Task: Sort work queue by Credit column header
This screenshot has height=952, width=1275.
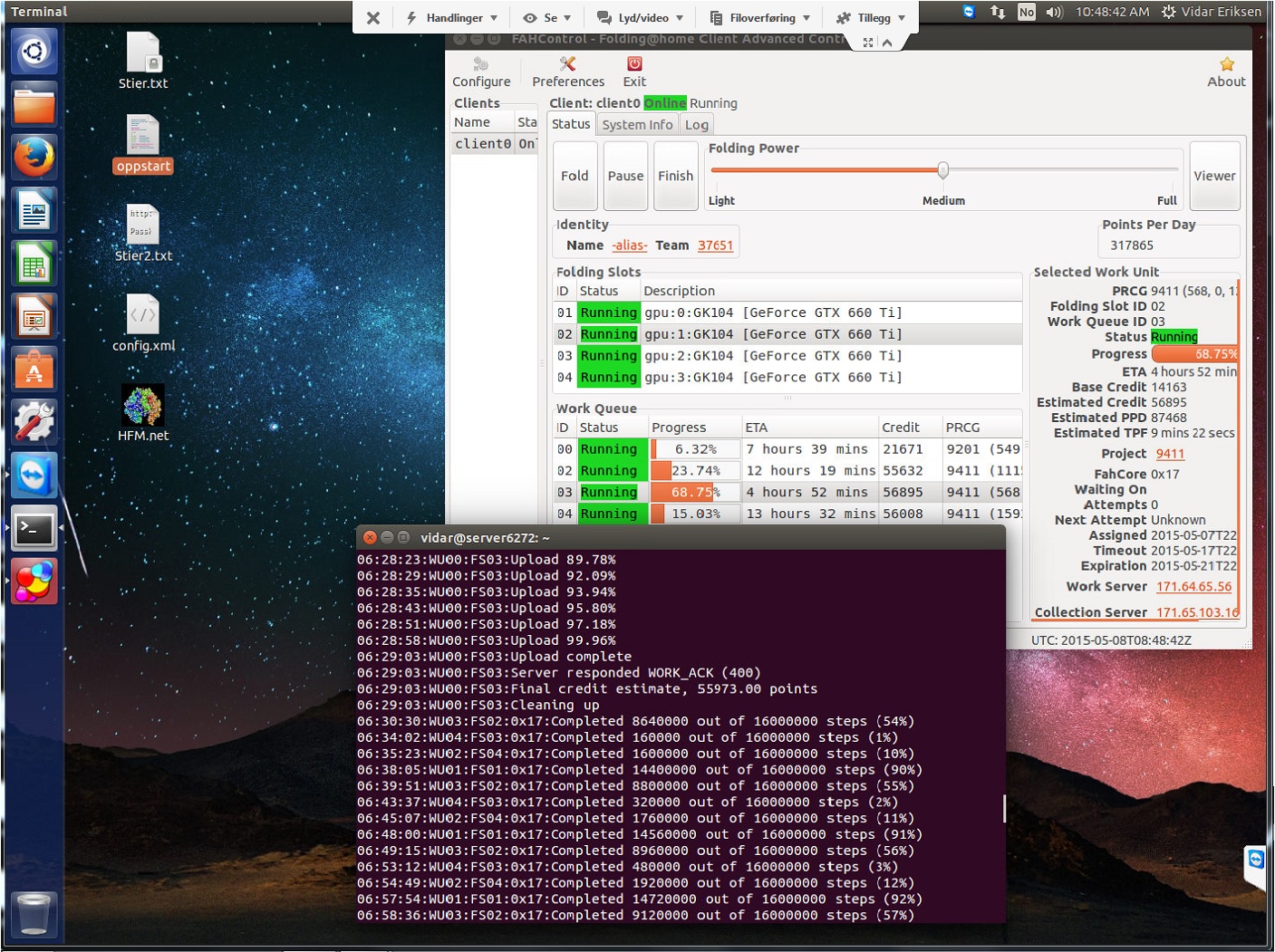Action: [x=909, y=428]
